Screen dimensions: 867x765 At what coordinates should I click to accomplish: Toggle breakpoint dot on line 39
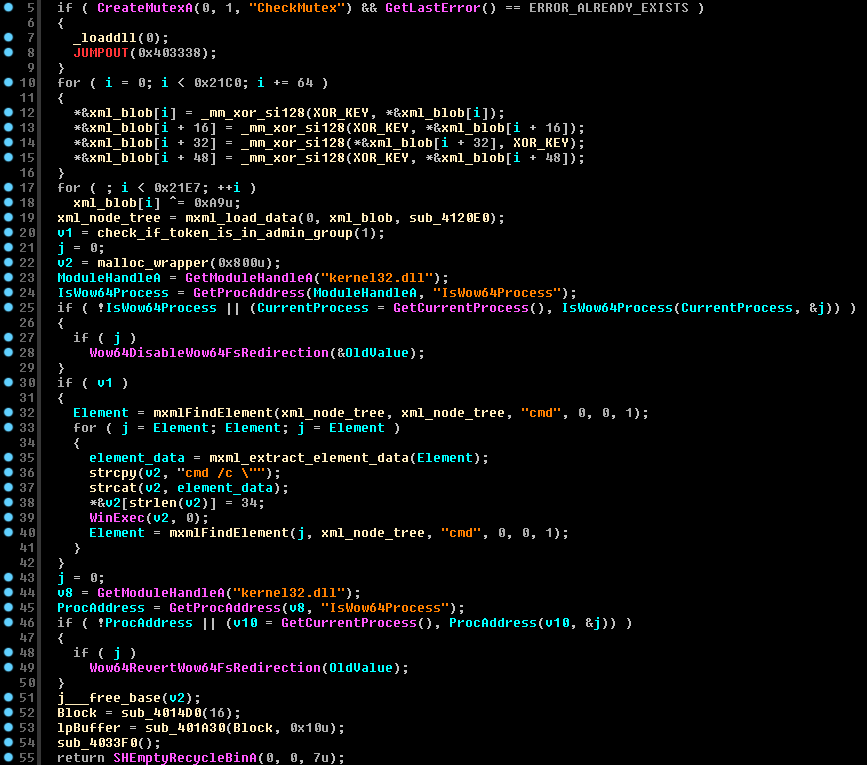(8, 517)
